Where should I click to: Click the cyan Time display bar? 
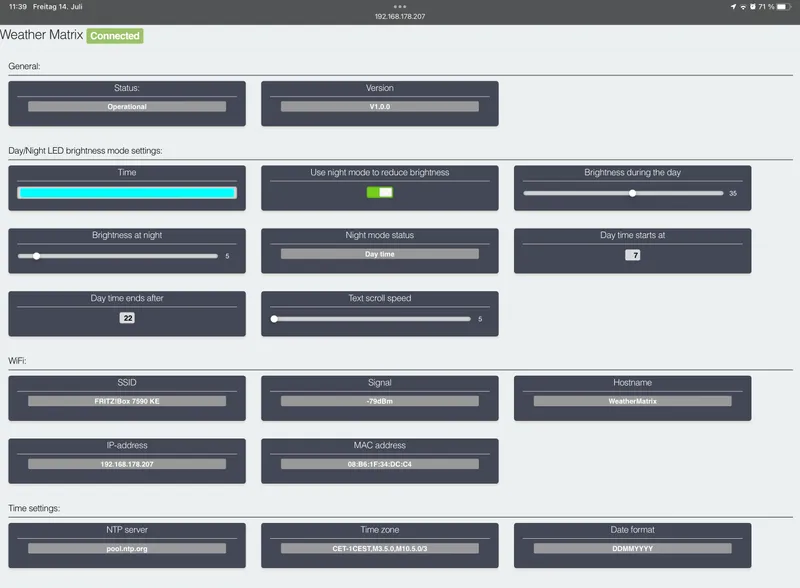pyautogui.click(x=127, y=193)
